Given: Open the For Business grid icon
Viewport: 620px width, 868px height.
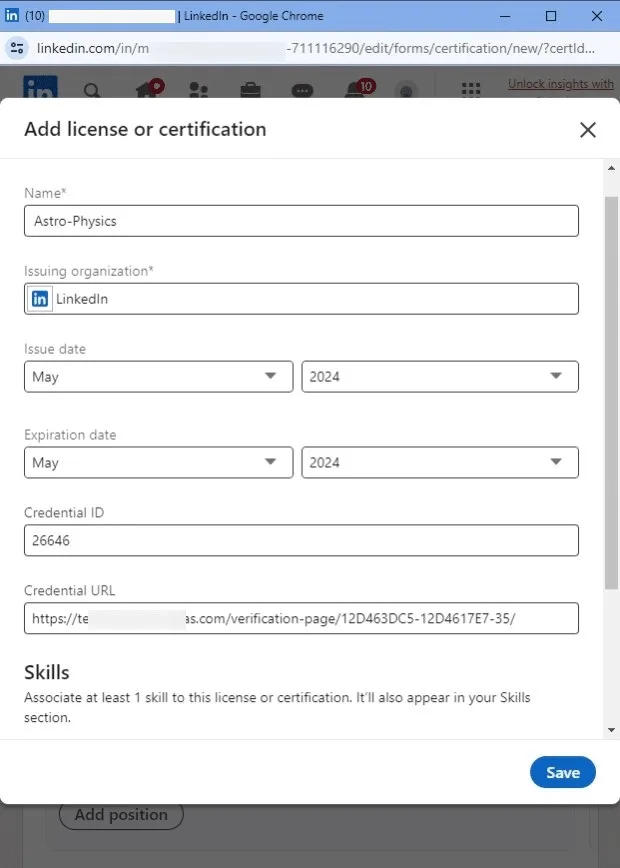Looking at the screenshot, I should [x=471, y=90].
